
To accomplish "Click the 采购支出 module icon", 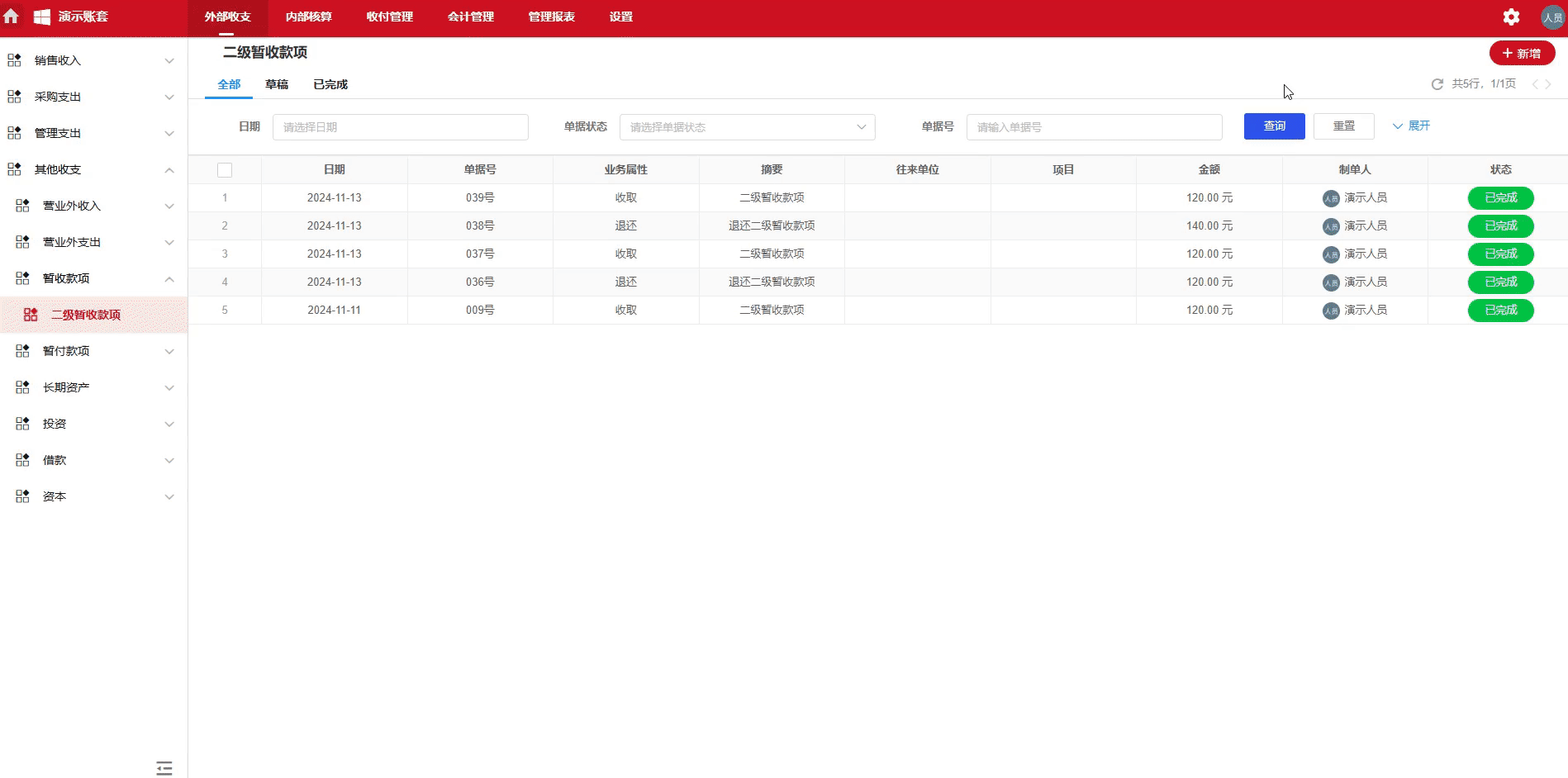I will pos(13,96).
